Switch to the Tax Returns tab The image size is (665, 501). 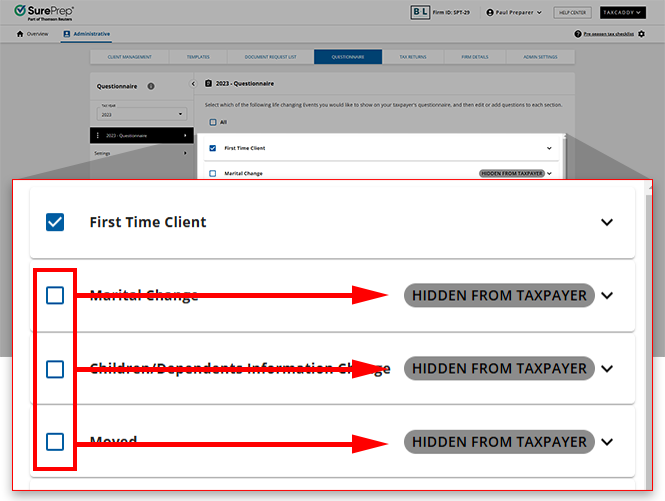click(x=413, y=57)
